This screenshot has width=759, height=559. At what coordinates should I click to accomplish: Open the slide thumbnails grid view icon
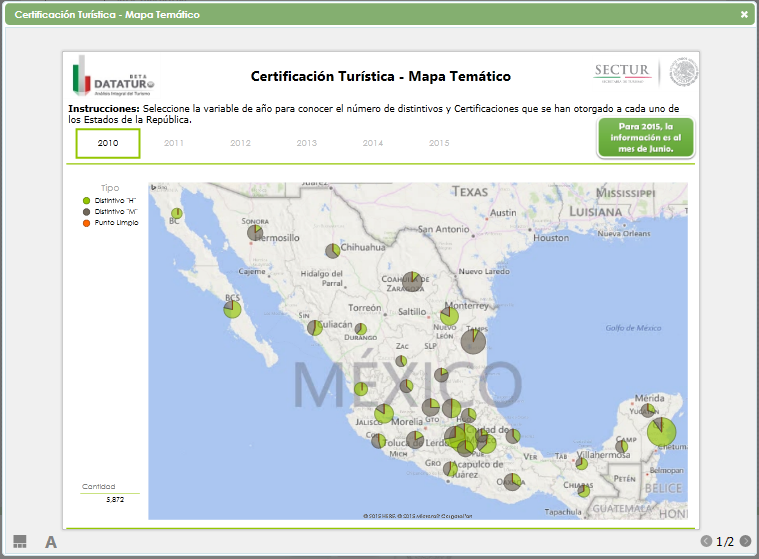click(x=20, y=541)
